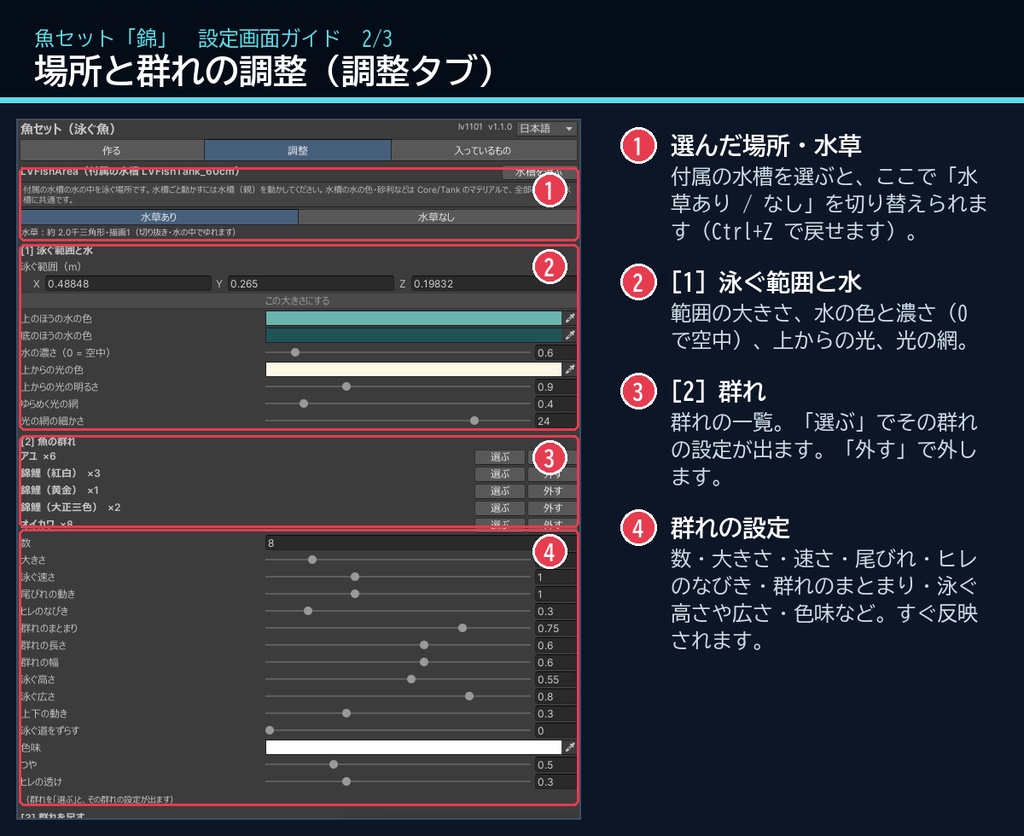Click the つや slider handle
1024x836 pixels.
(x=334, y=764)
